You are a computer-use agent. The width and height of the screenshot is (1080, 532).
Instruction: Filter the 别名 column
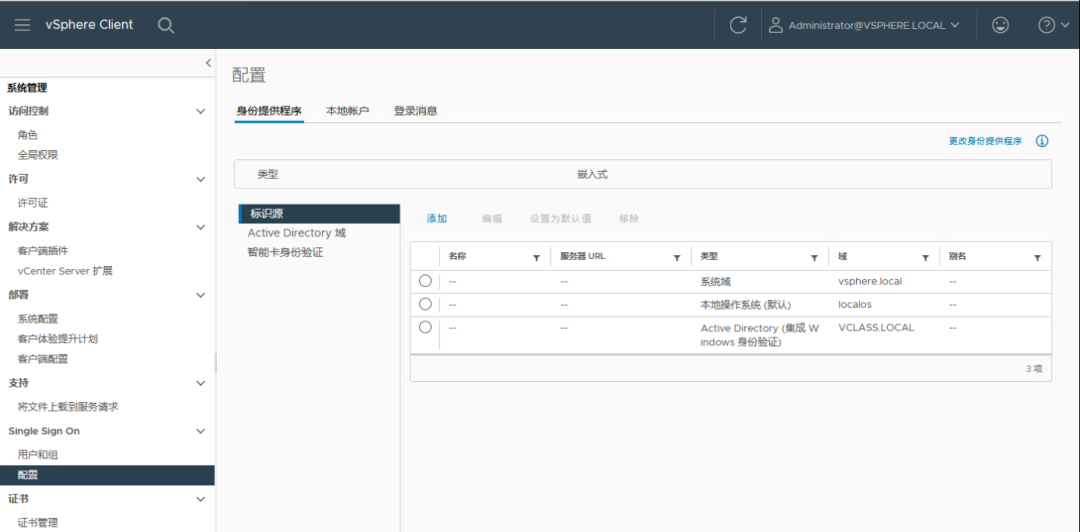[1037, 258]
